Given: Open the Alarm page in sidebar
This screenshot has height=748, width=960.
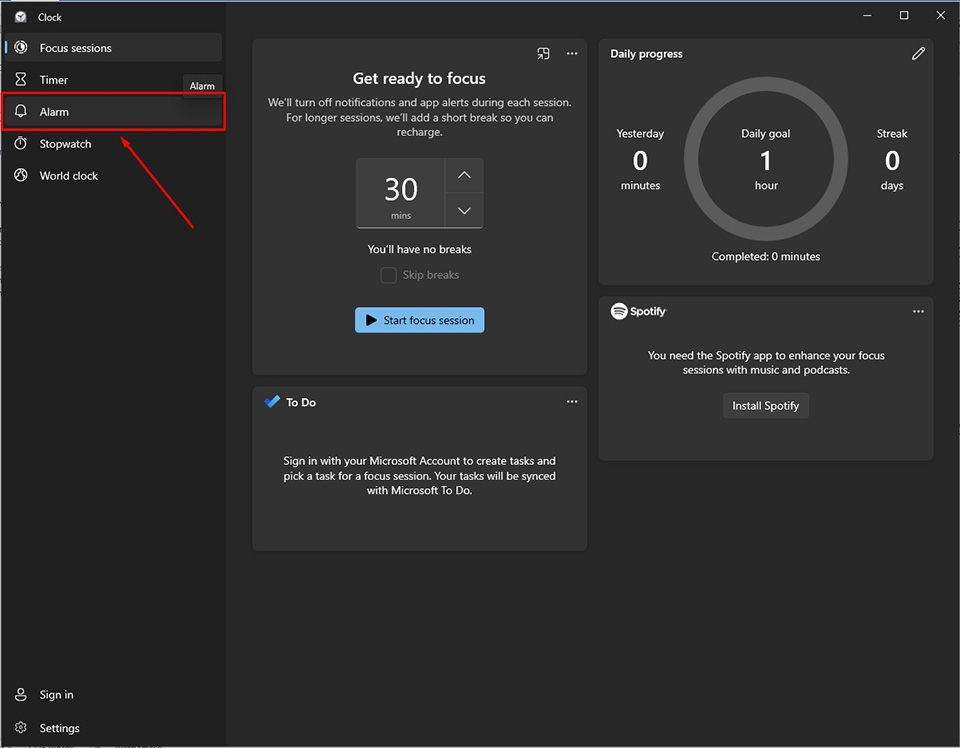Looking at the screenshot, I should click(114, 112).
